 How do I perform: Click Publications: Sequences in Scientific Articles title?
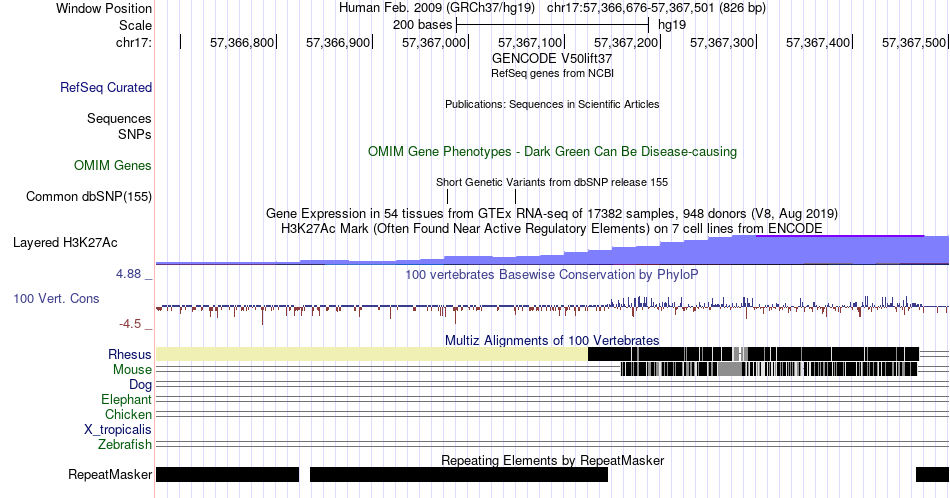552,104
